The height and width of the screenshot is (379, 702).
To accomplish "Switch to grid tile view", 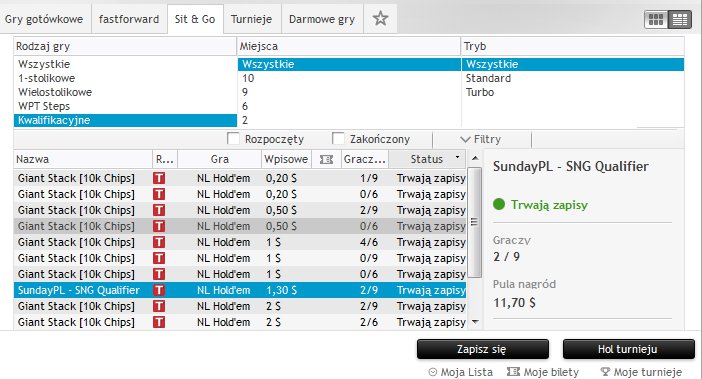I will click(x=656, y=19).
